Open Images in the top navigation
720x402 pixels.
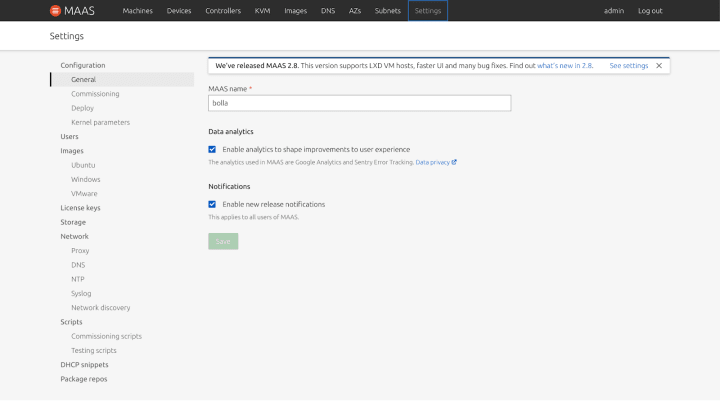coord(295,11)
